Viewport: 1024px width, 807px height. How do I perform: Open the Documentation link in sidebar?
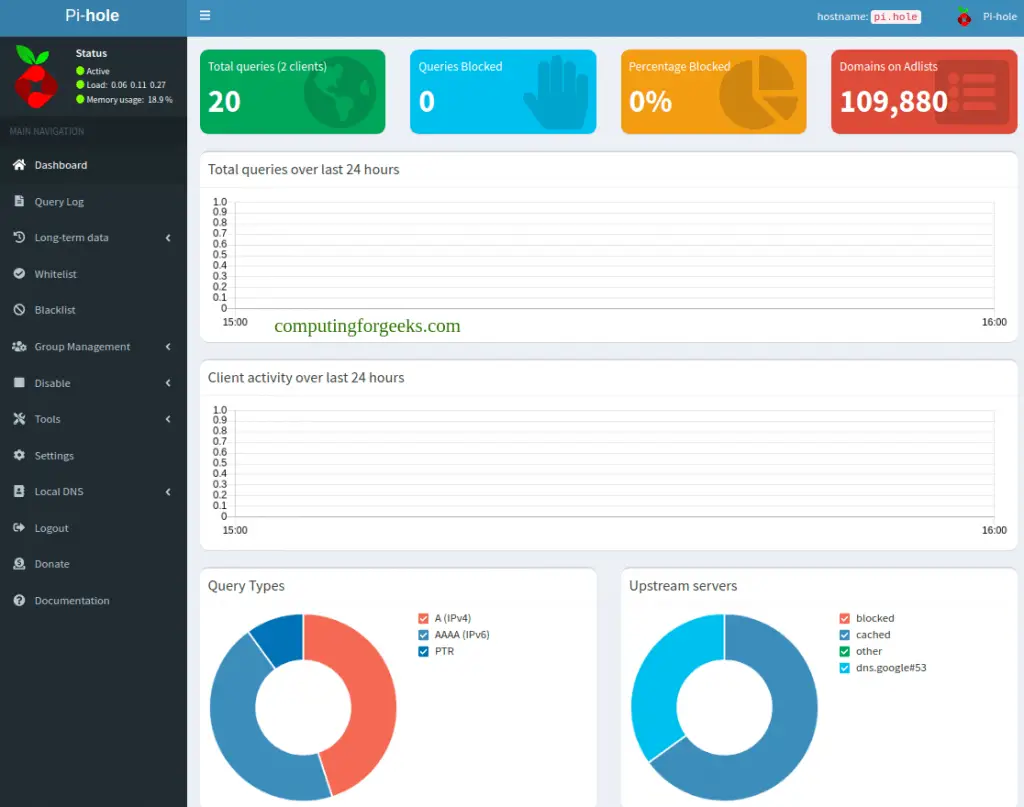click(93, 601)
